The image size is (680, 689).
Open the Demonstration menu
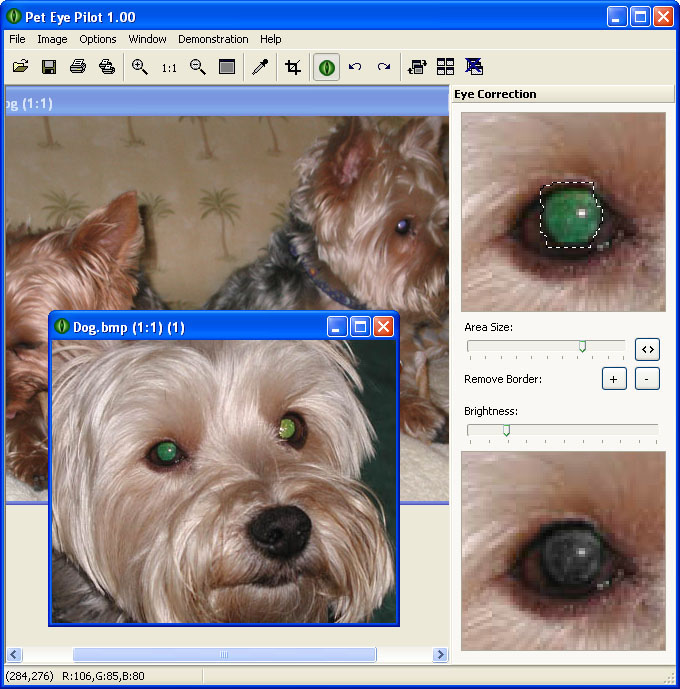click(x=213, y=39)
